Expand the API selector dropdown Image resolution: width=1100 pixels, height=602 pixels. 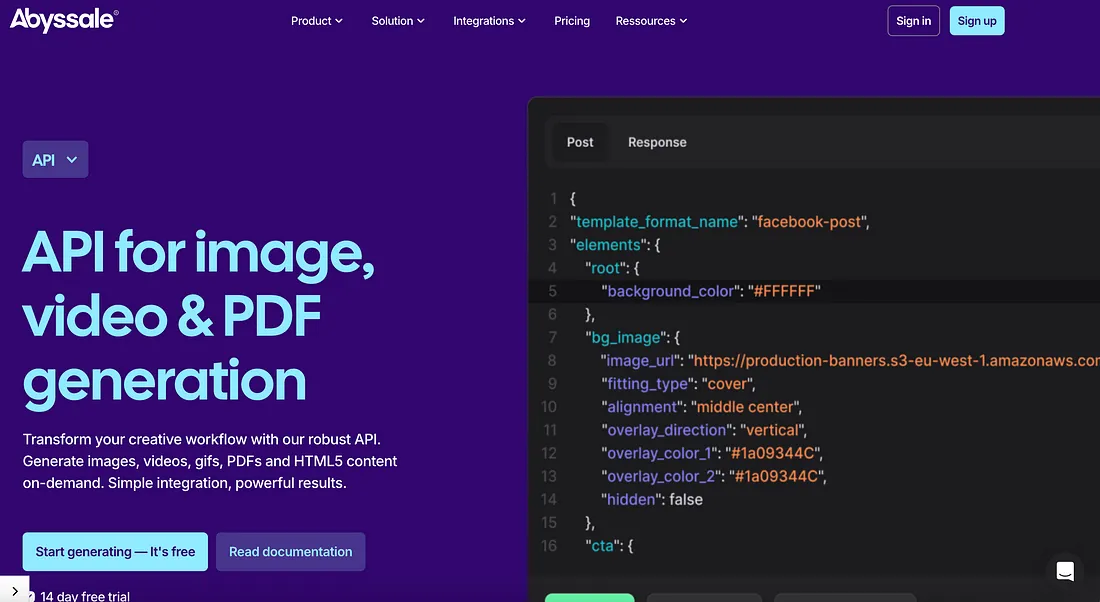(x=55, y=159)
